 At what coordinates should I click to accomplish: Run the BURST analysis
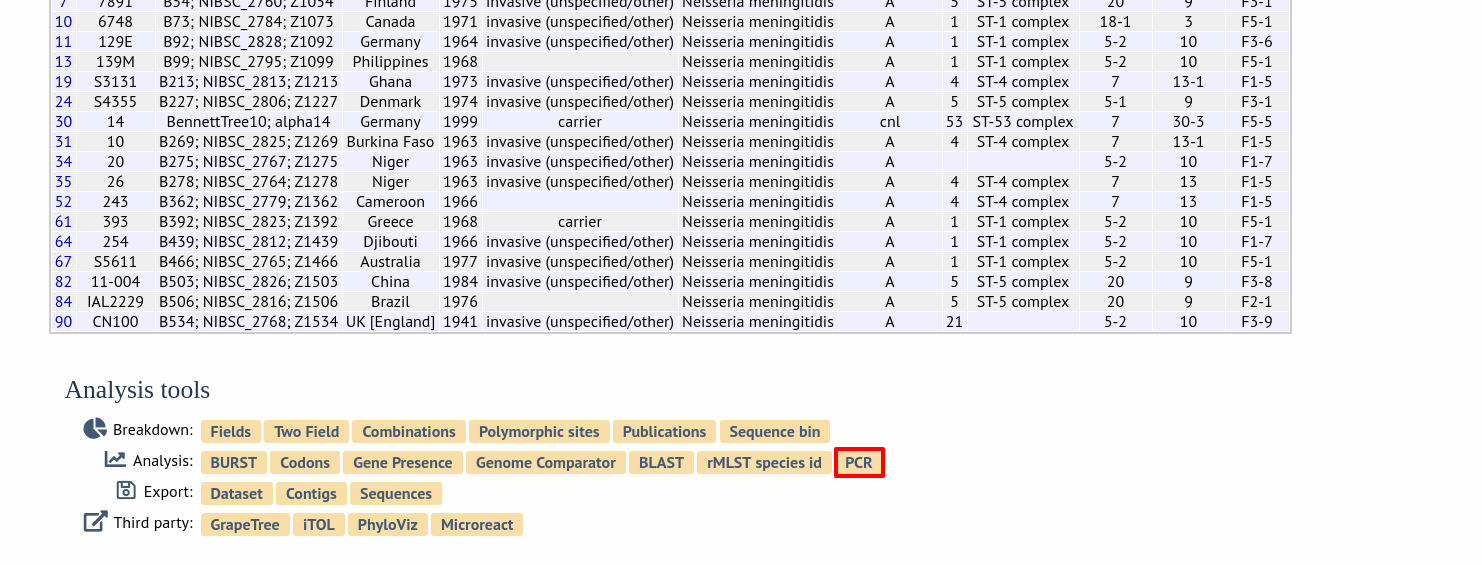click(x=234, y=463)
